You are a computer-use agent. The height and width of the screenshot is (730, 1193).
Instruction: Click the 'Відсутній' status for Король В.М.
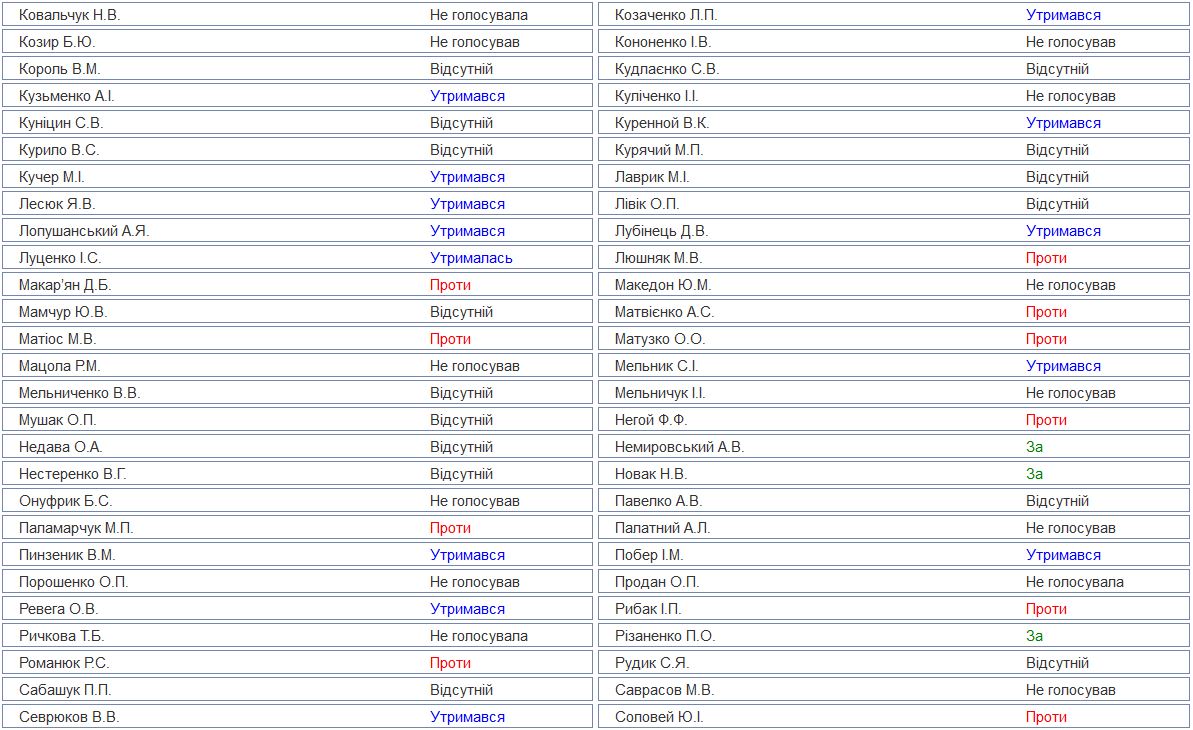click(x=461, y=69)
